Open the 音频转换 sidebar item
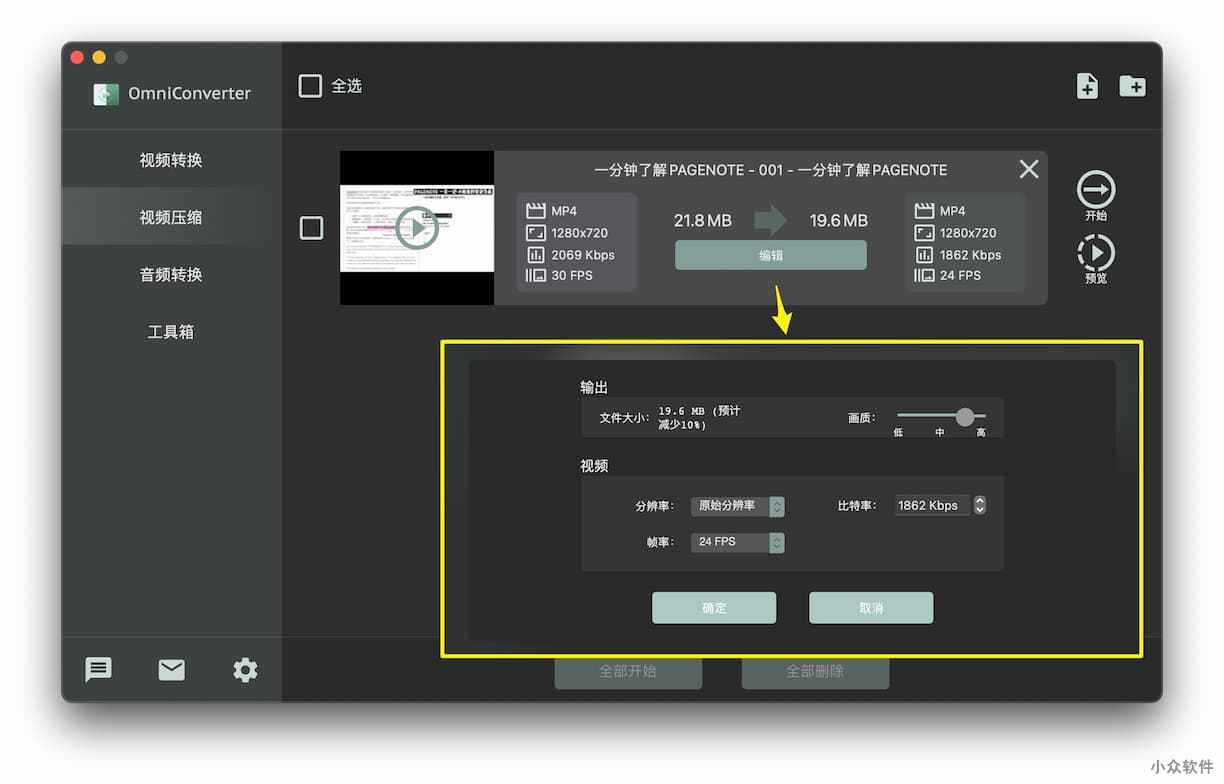1224x784 pixels. pyautogui.click(x=171, y=274)
